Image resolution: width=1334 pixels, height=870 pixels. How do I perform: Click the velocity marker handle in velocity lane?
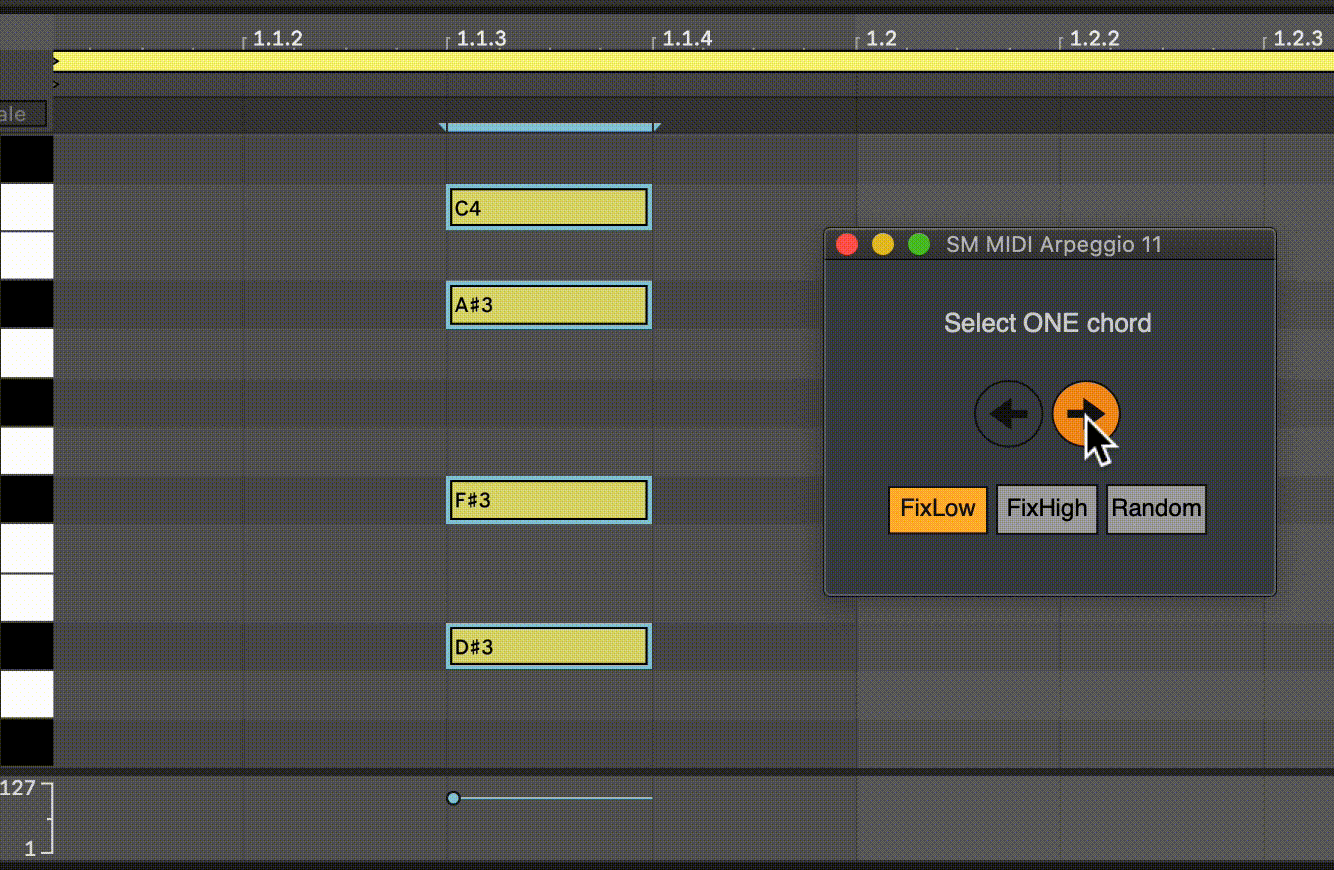tap(453, 798)
